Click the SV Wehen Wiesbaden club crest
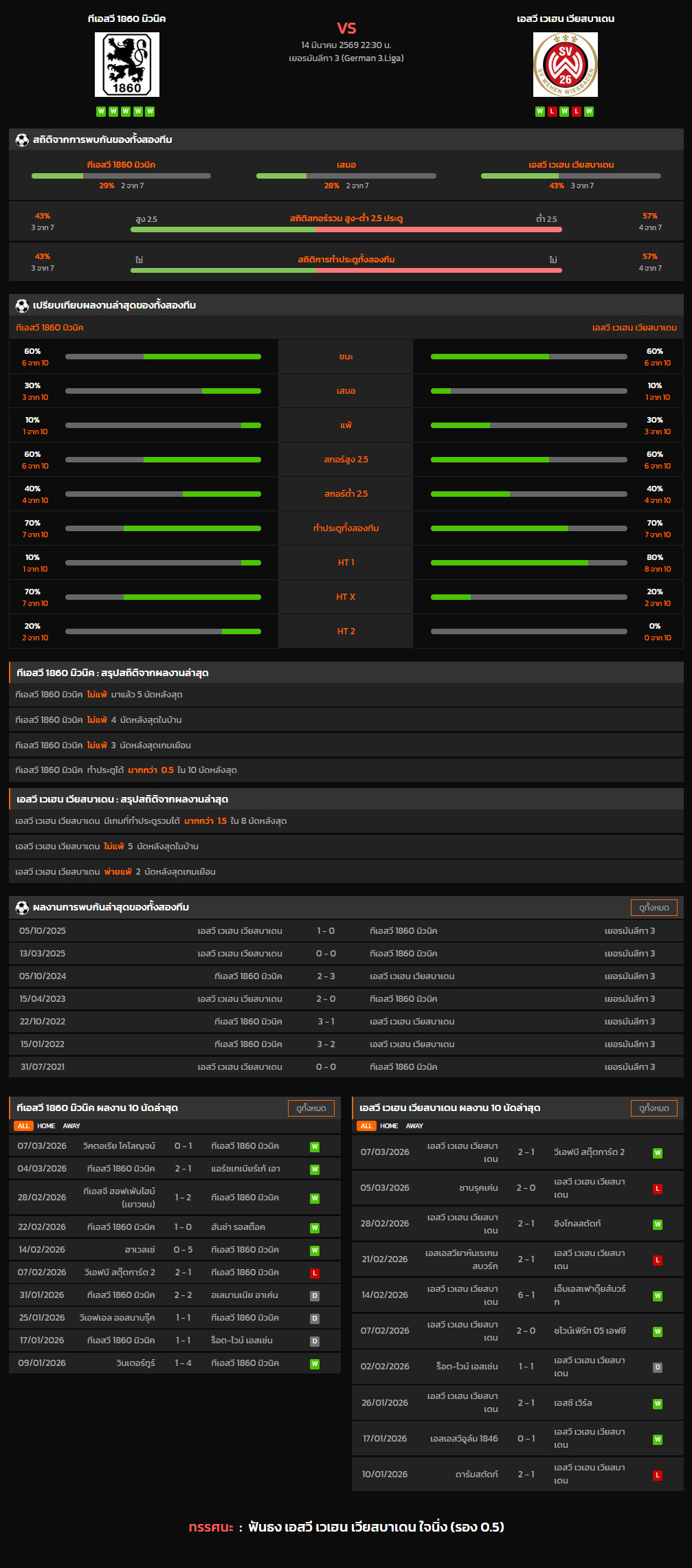Viewport: 692px width, 1568px height. (x=565, y=65)
